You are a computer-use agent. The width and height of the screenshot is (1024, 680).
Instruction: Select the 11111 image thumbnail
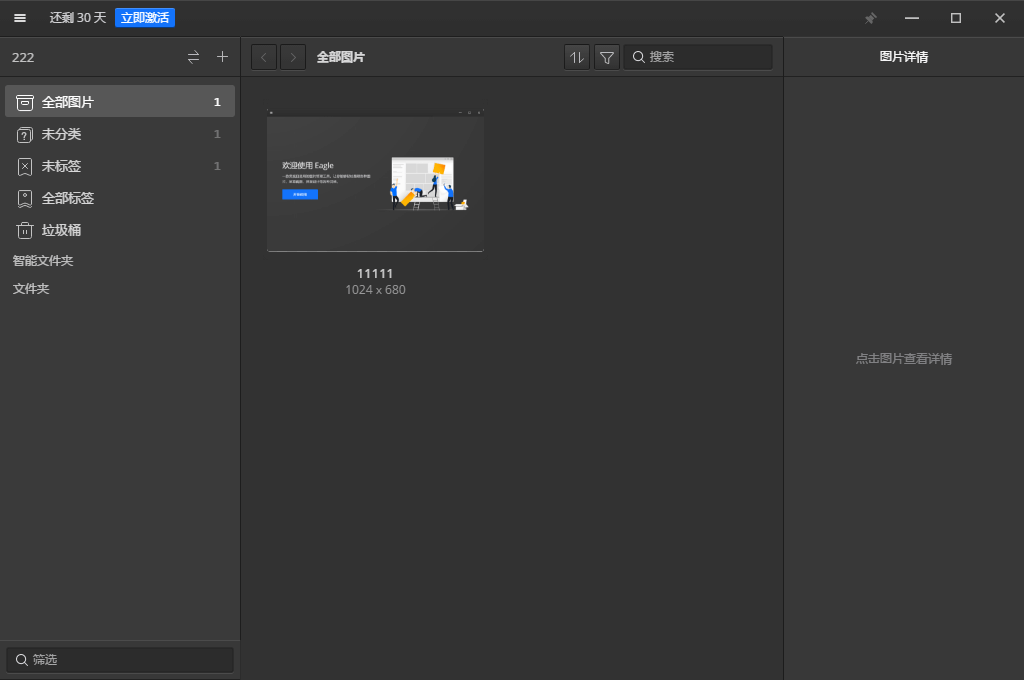pos(375,181)
